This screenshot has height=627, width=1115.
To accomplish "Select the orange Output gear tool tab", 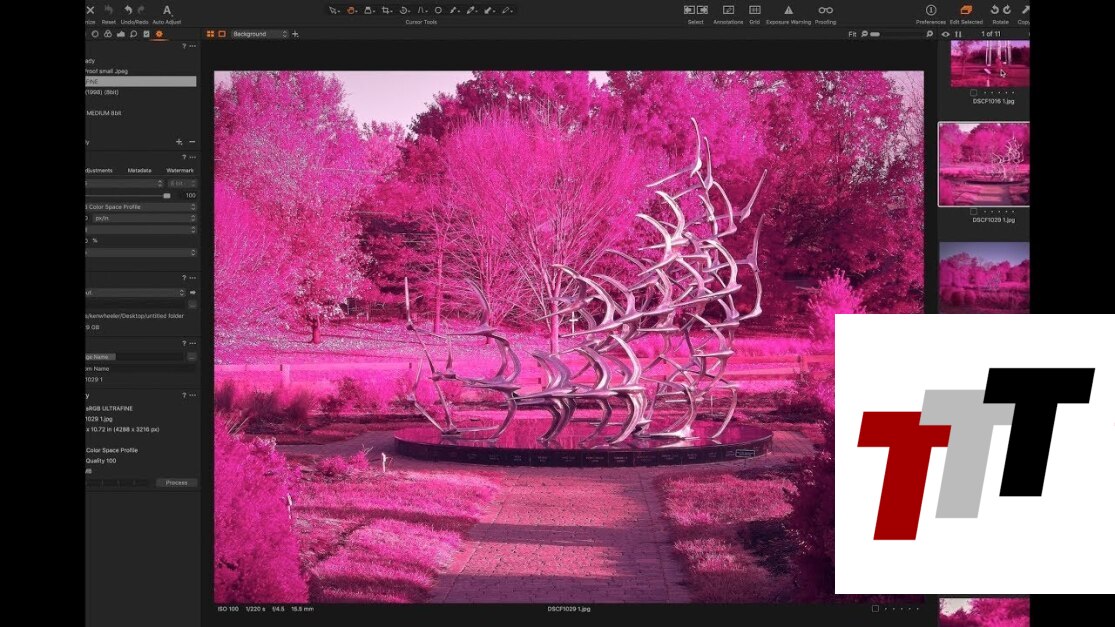I will coord(159,33).
